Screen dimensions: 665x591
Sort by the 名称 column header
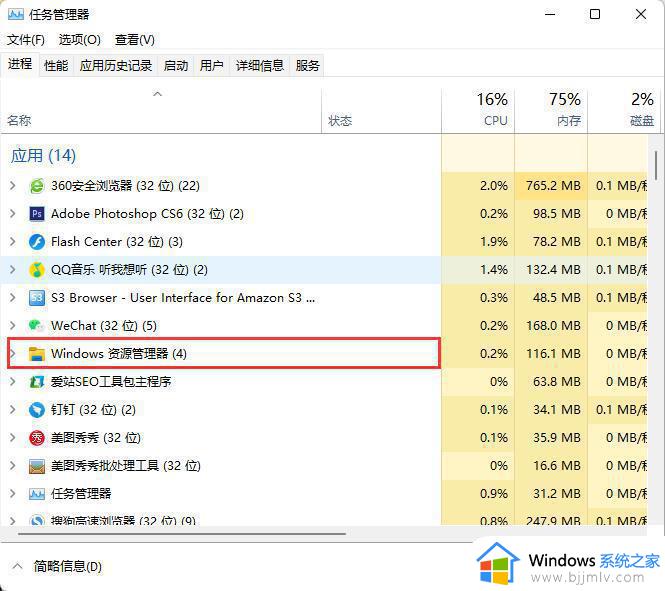coord(161,111)
